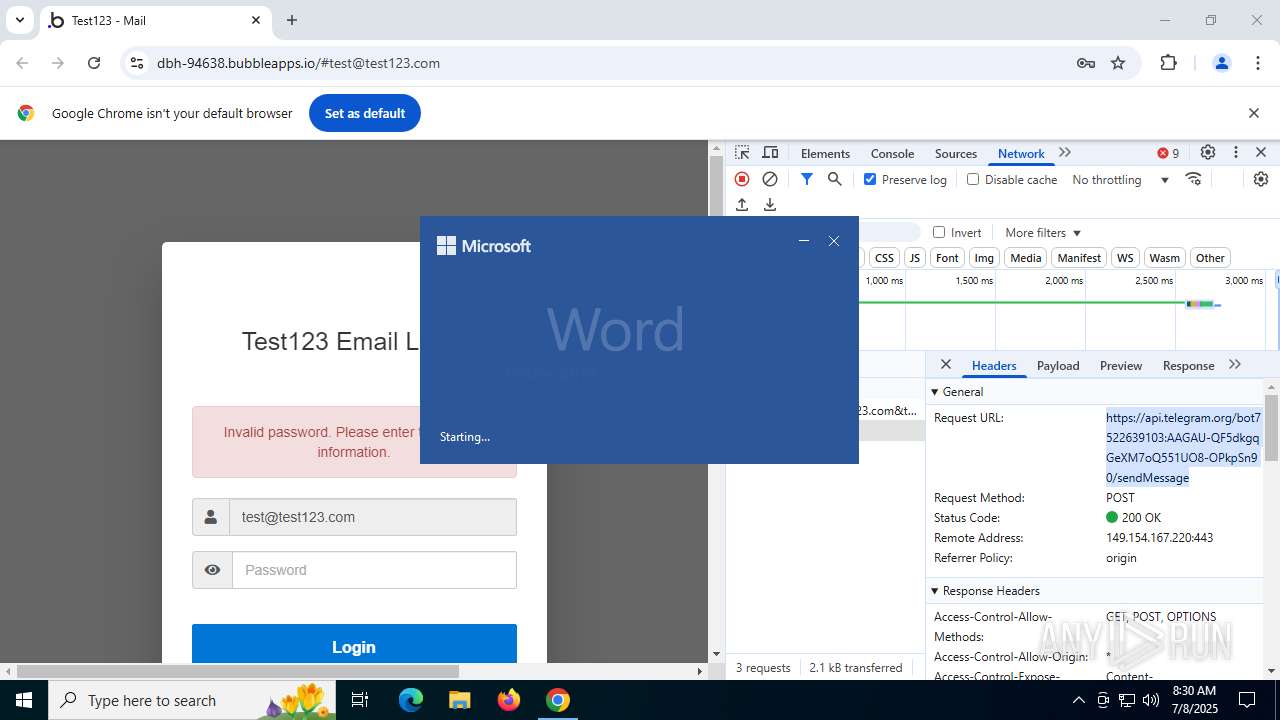Open the Chrome profile avatar
The height and width of the screenshot is (720, 1280).
(1221, 63)
